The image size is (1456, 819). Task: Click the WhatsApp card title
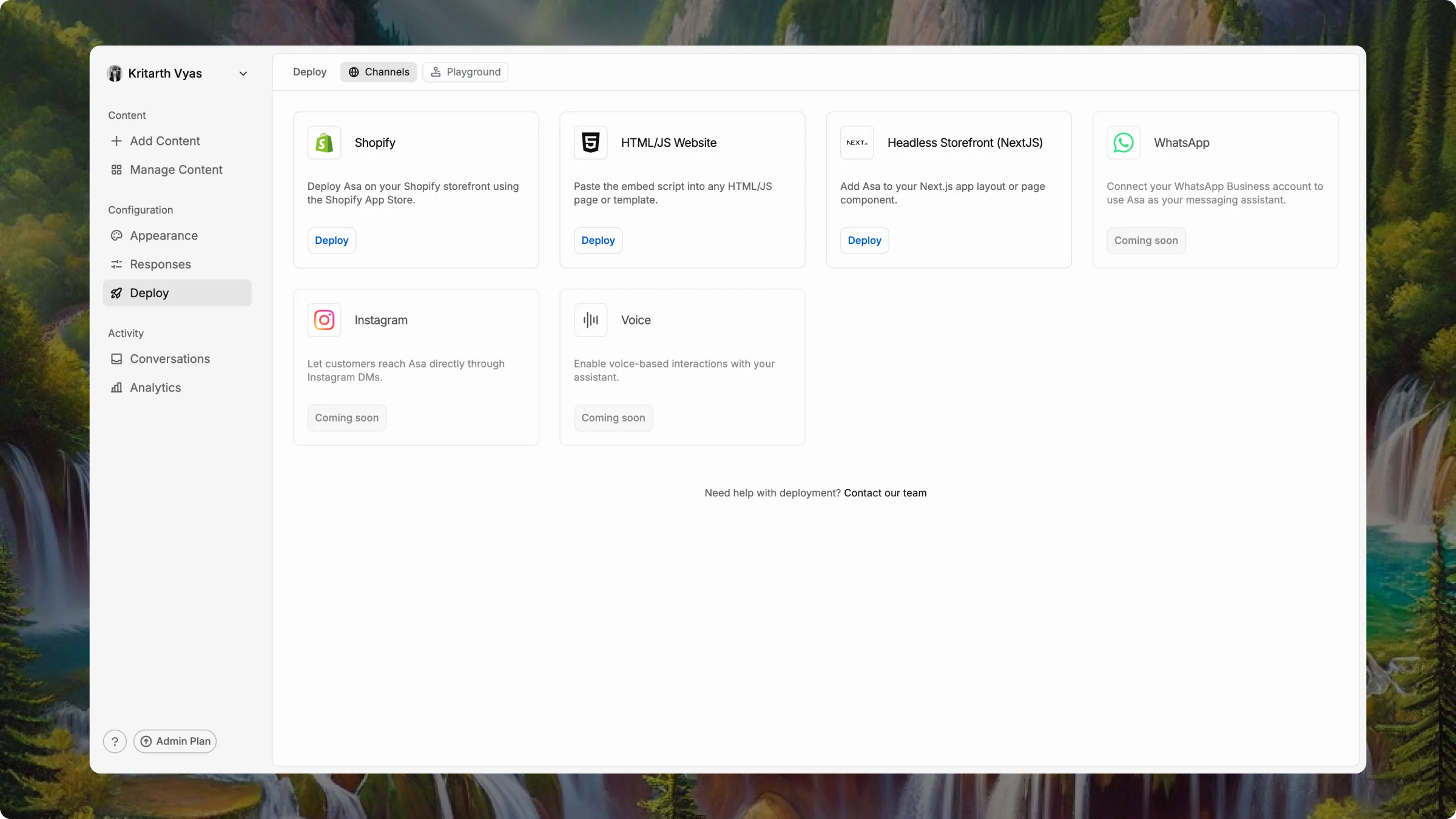[x=1181, y=143]
